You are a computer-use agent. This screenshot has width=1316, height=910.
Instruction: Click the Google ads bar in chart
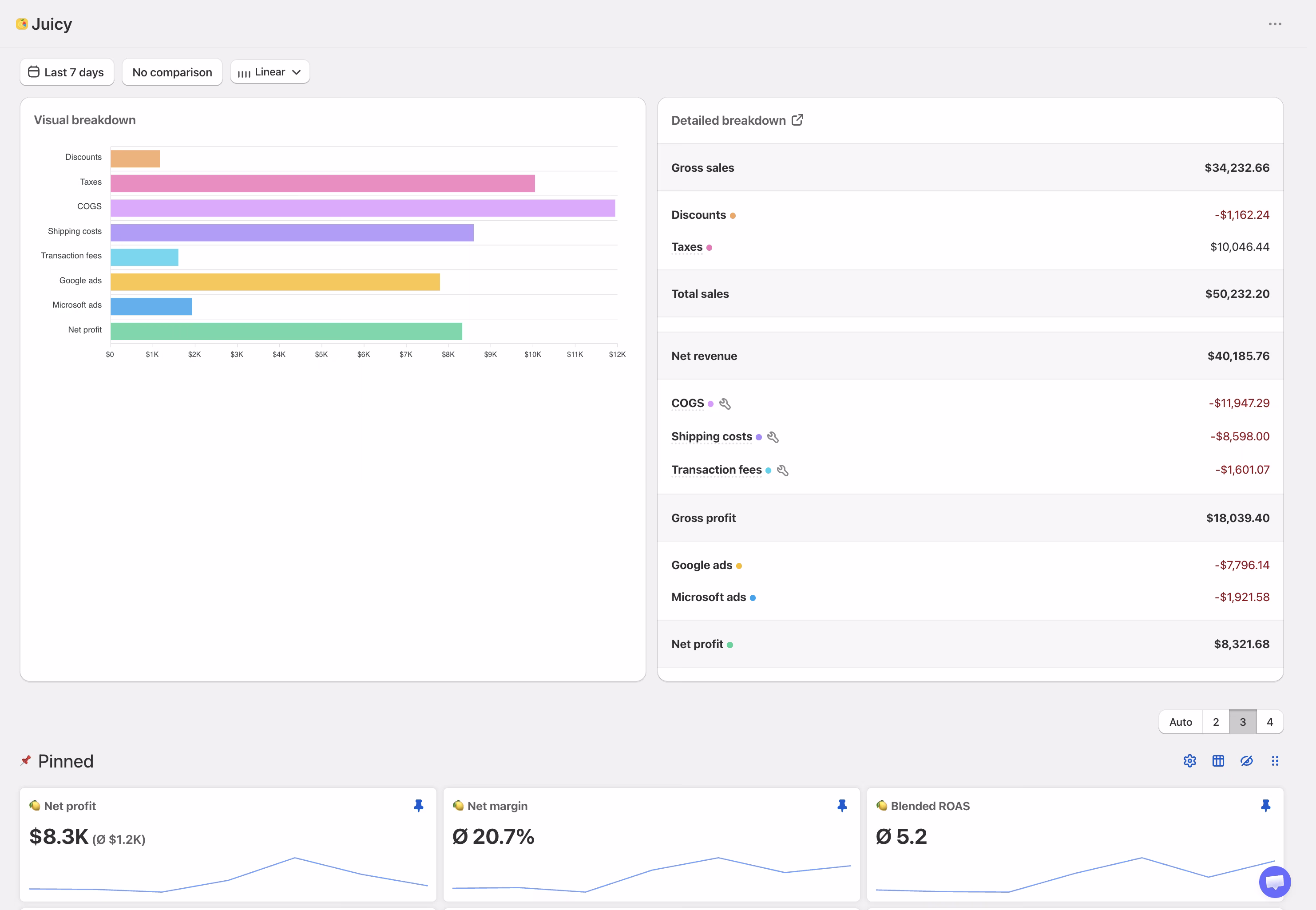pyautogui.click(x=275, y=282)
